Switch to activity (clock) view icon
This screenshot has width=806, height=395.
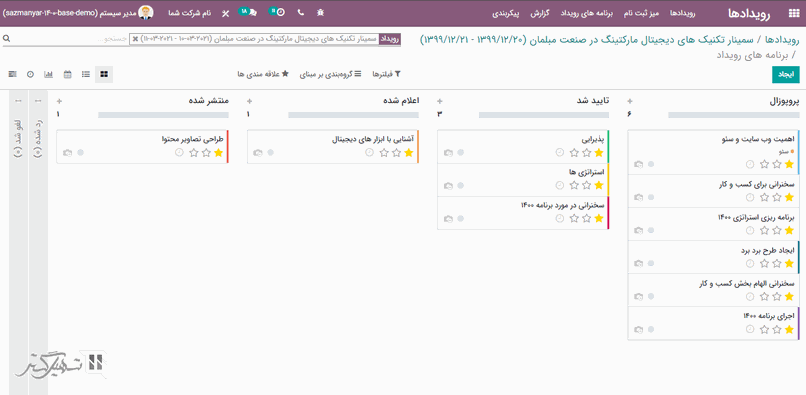30,75
